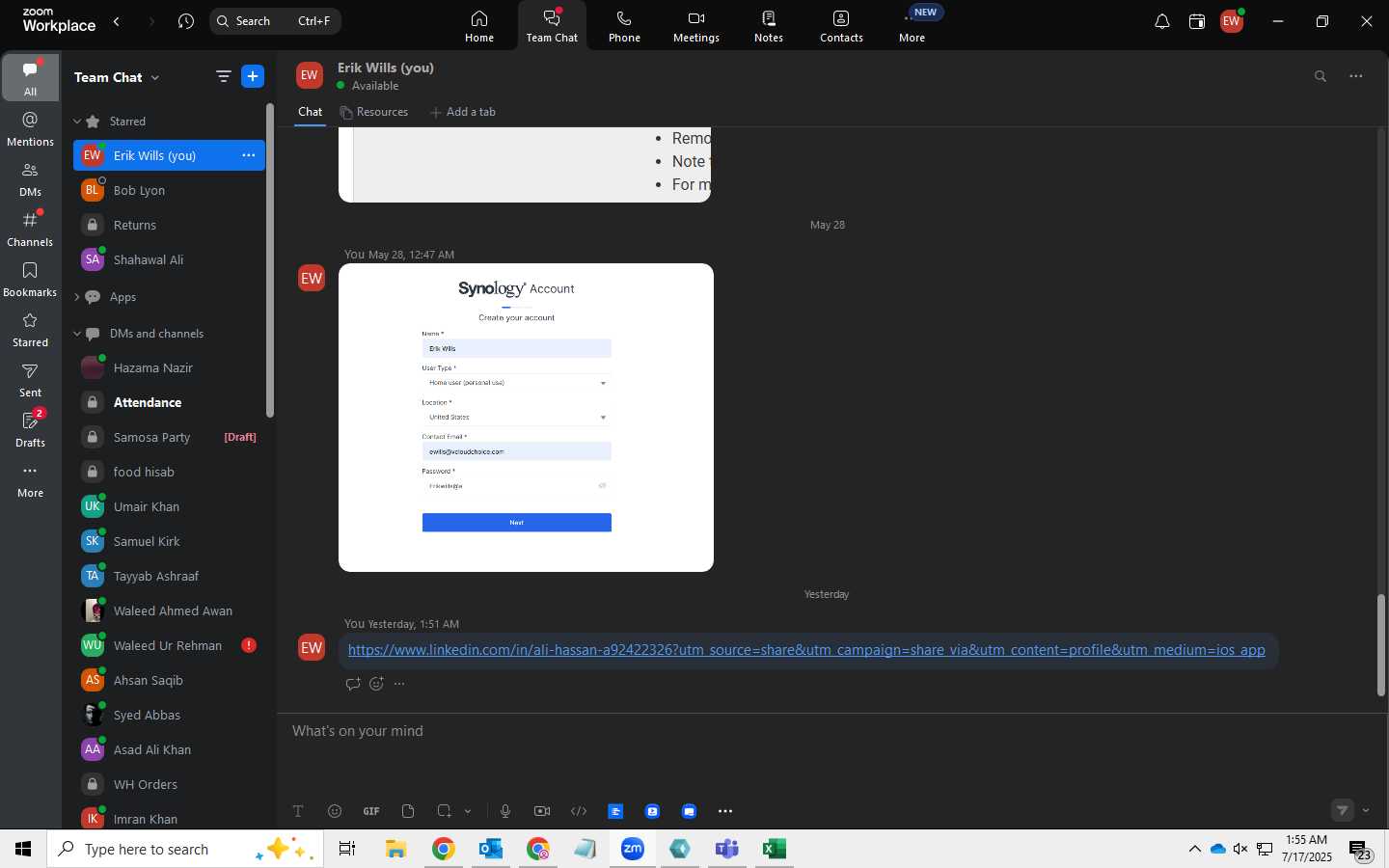Add a reaction emoji to the LinkedIn message
Image resolution: width=1389 pixels, height=868 pixels.
click(376, 684)
